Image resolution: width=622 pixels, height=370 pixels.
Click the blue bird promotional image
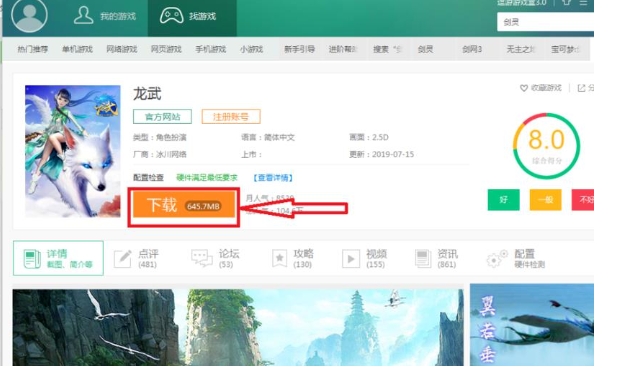[x=532, y=324]
